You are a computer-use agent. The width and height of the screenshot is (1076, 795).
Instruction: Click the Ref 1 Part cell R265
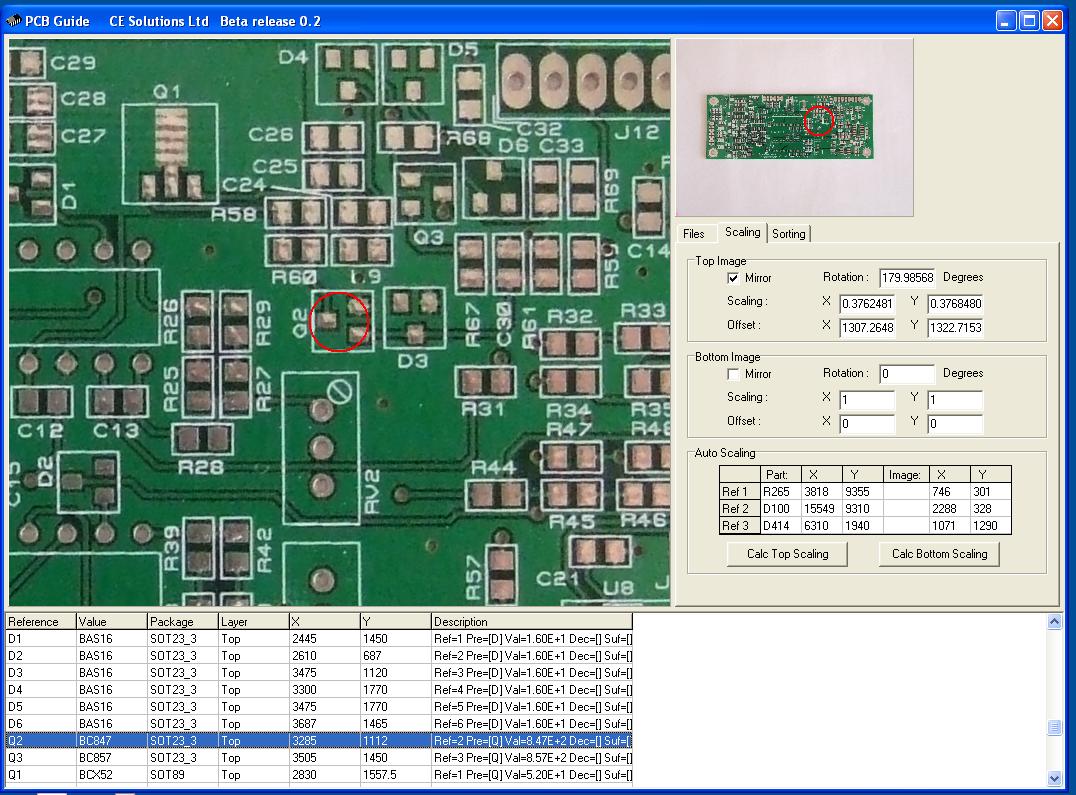[x=780, y=492]
